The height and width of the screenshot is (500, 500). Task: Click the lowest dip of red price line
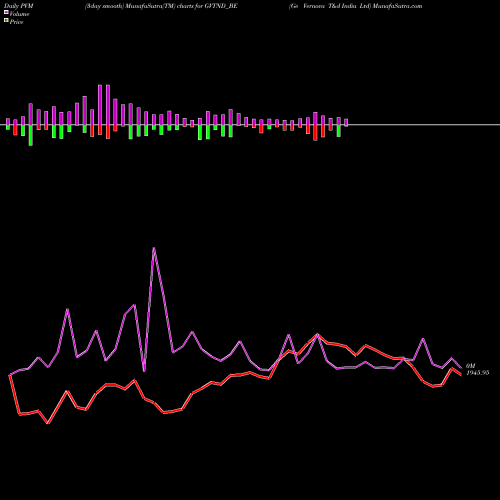tap(48, 423)
